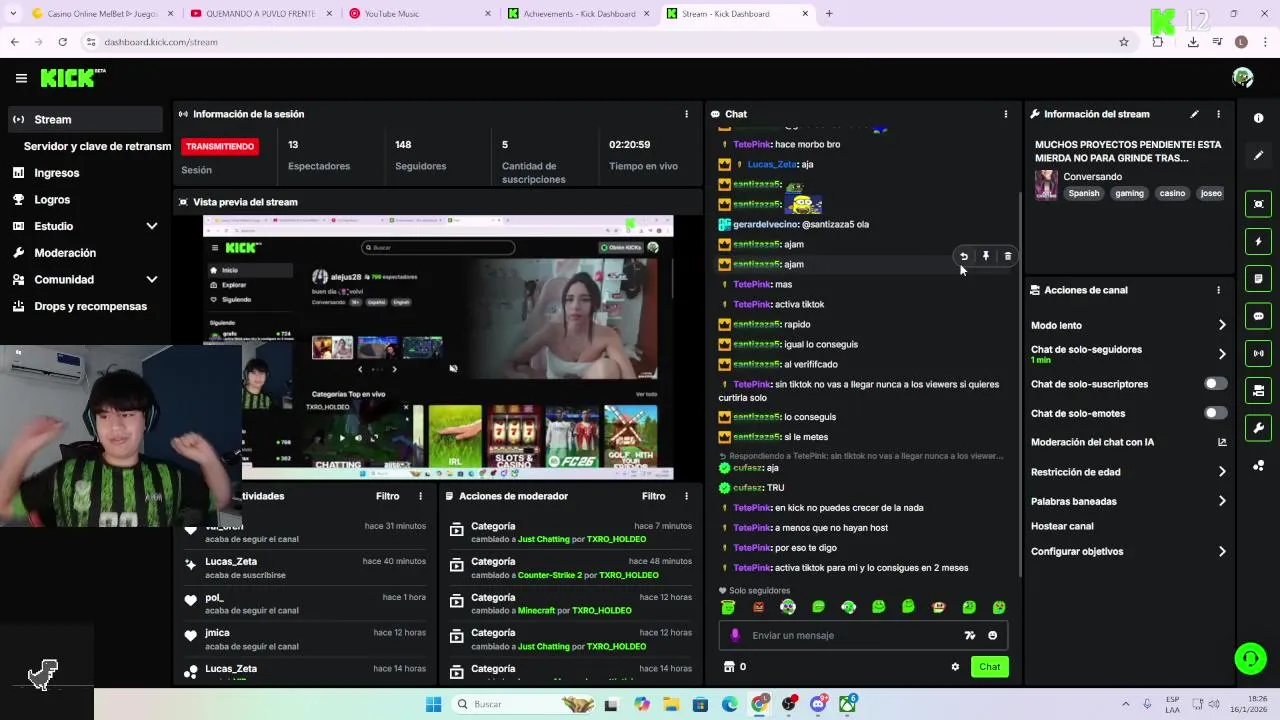Click Hostear canal
Screen dimensions: 1280x720
pyautogui.click(x=1062, y=526)
